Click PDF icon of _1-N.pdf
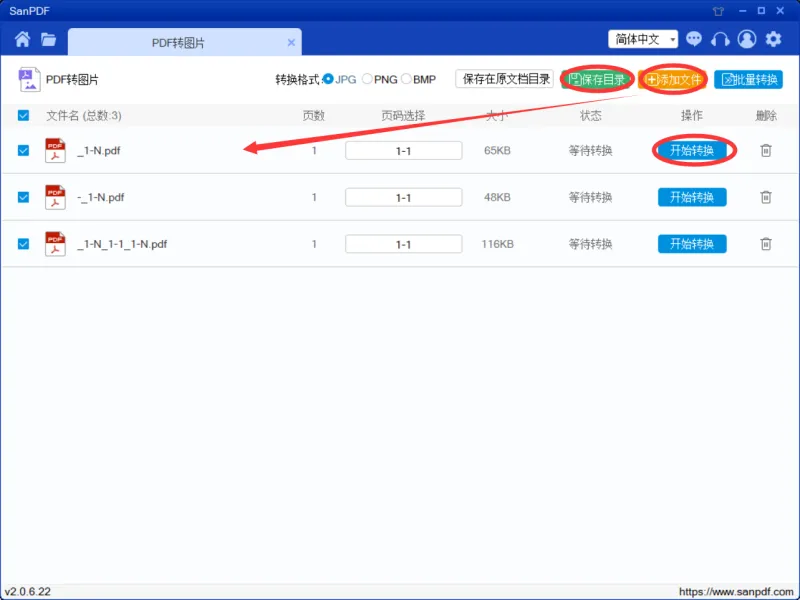This screenshot has width=800, height=600. tap(55, 151)
